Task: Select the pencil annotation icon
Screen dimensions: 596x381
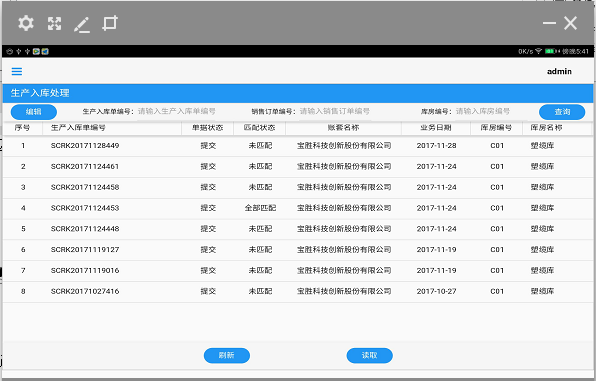Action: tap(82, 25)
